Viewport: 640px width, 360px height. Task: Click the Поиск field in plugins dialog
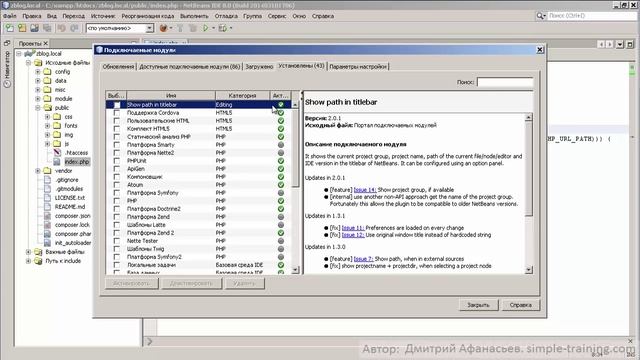[505, 82]
